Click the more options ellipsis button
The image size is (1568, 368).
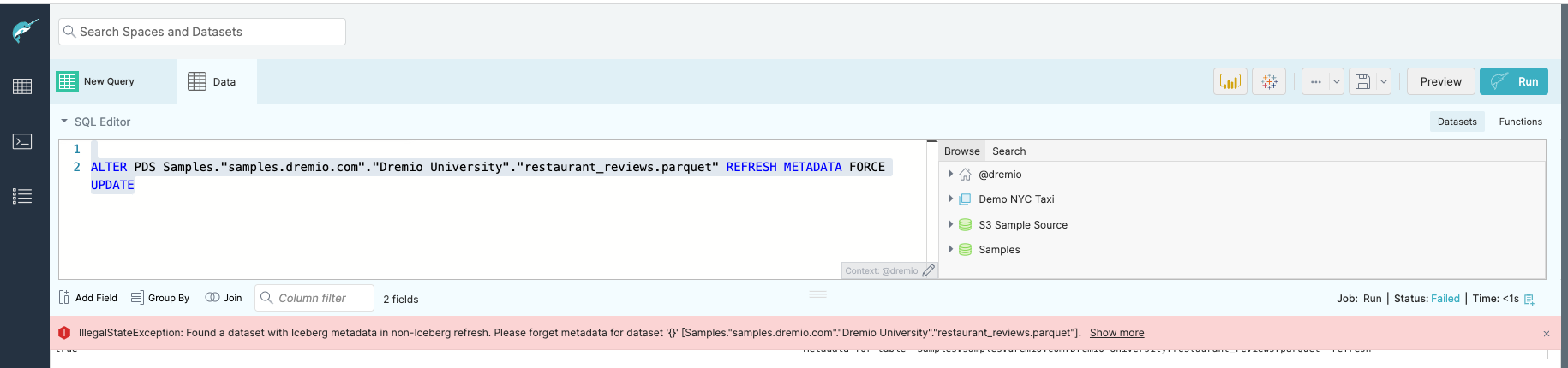[1316, 82]
